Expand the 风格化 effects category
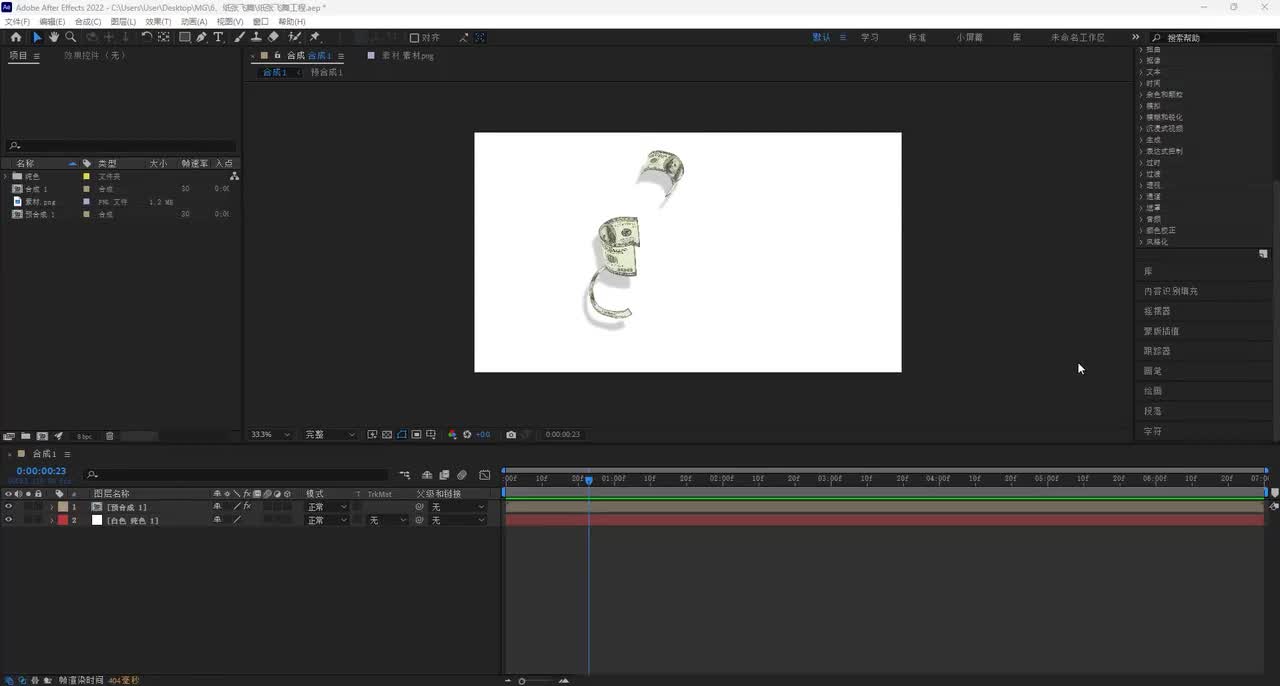Image resolution: width=1280 pixels, height=686 pixels. click(1141, 242)
